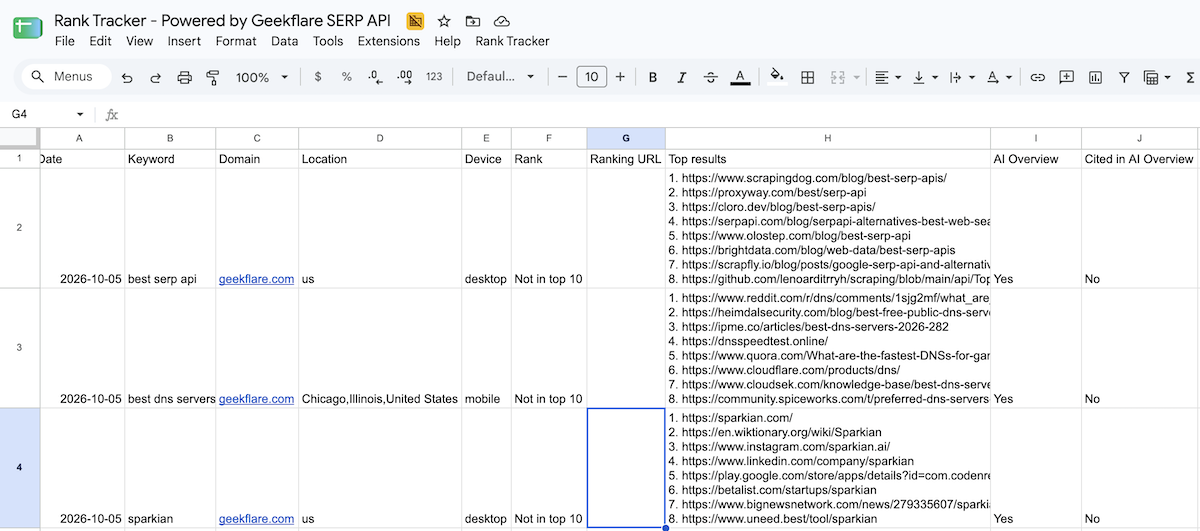
Task: Open the Functions sigma button
Action: tap(1189, 77)
